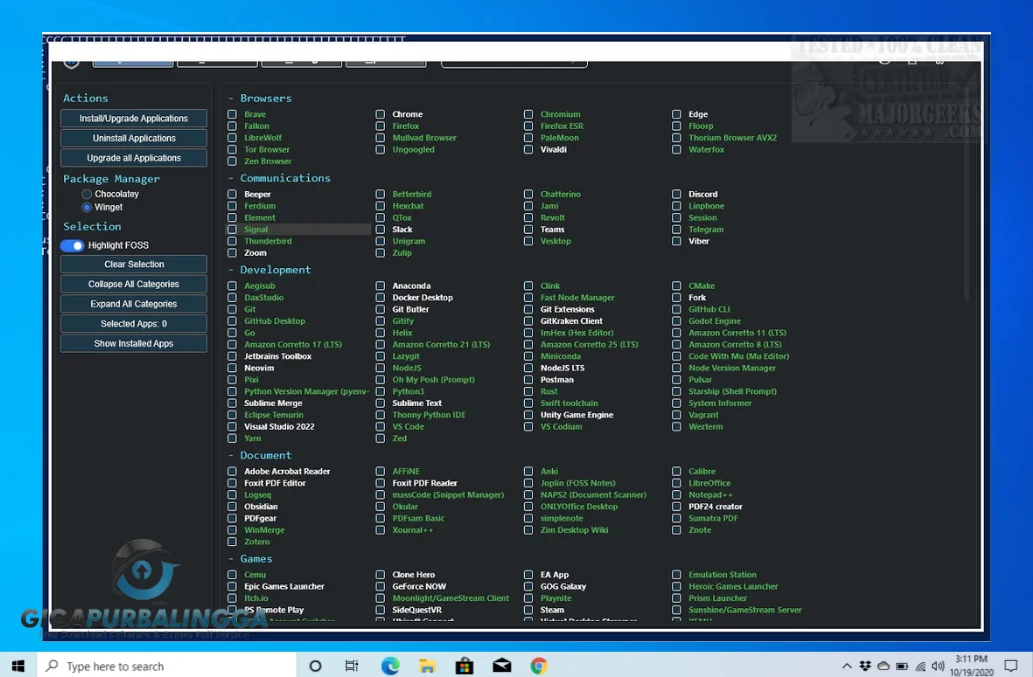Viewport: 1033px width, 677px height.
Task: Click the Thorium Browser AVX2 label
Action: (733, 138)
